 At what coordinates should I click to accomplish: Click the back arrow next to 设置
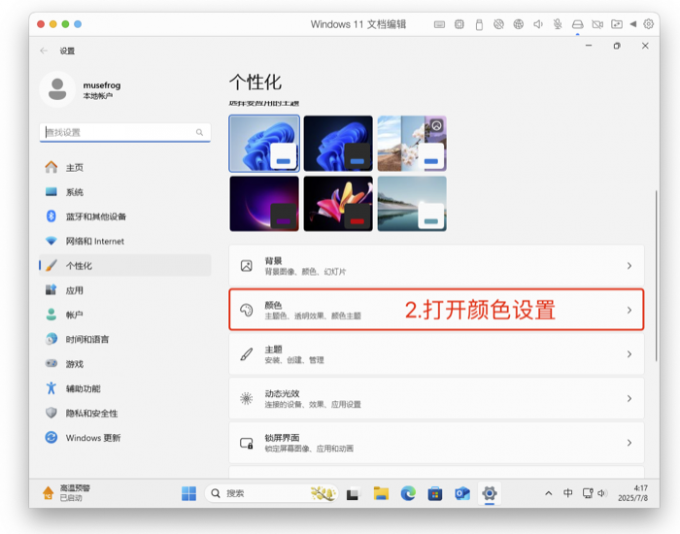pos(44,51)
